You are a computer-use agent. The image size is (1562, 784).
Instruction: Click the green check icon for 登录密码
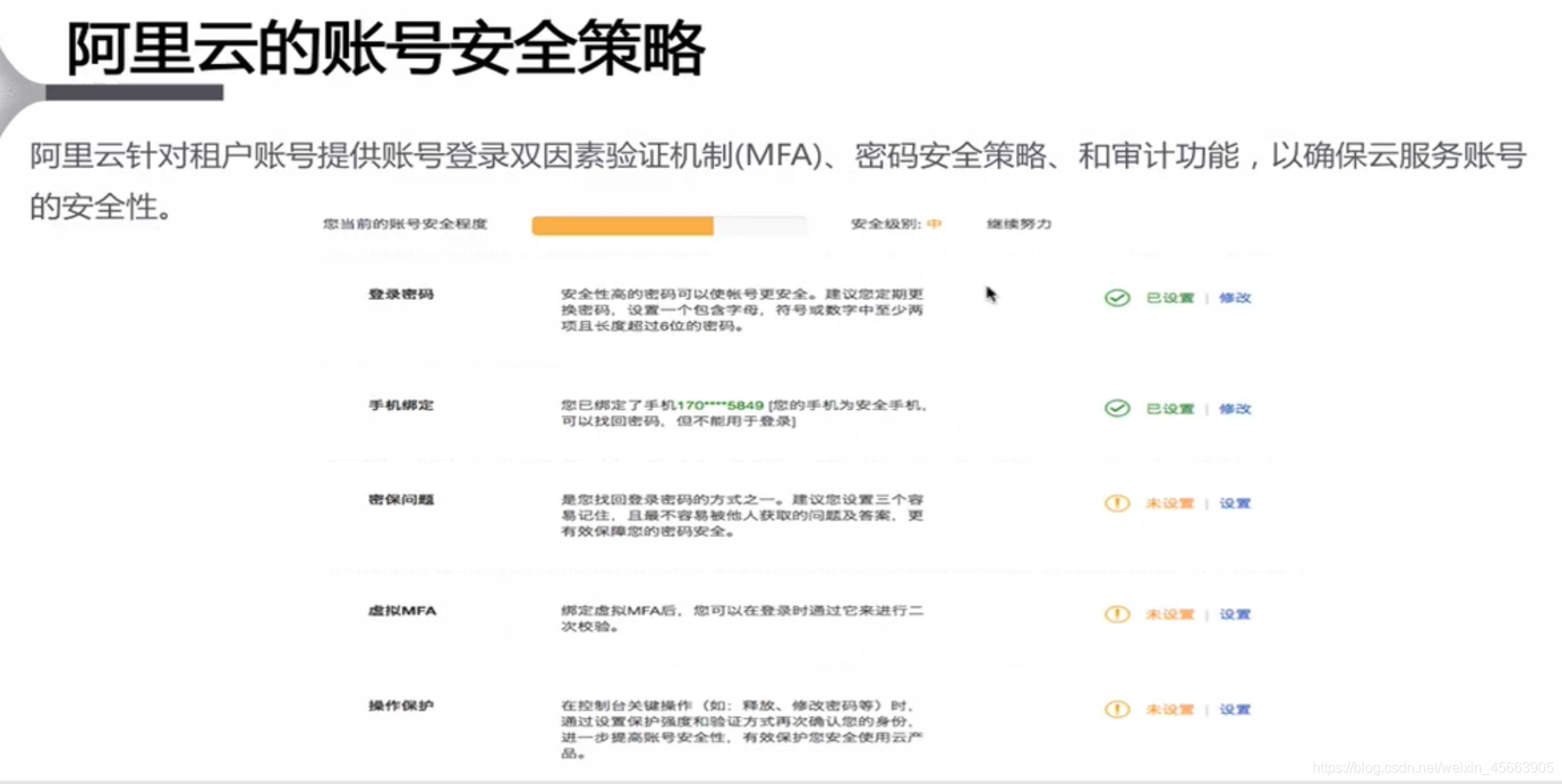(x=1117, y=297)
